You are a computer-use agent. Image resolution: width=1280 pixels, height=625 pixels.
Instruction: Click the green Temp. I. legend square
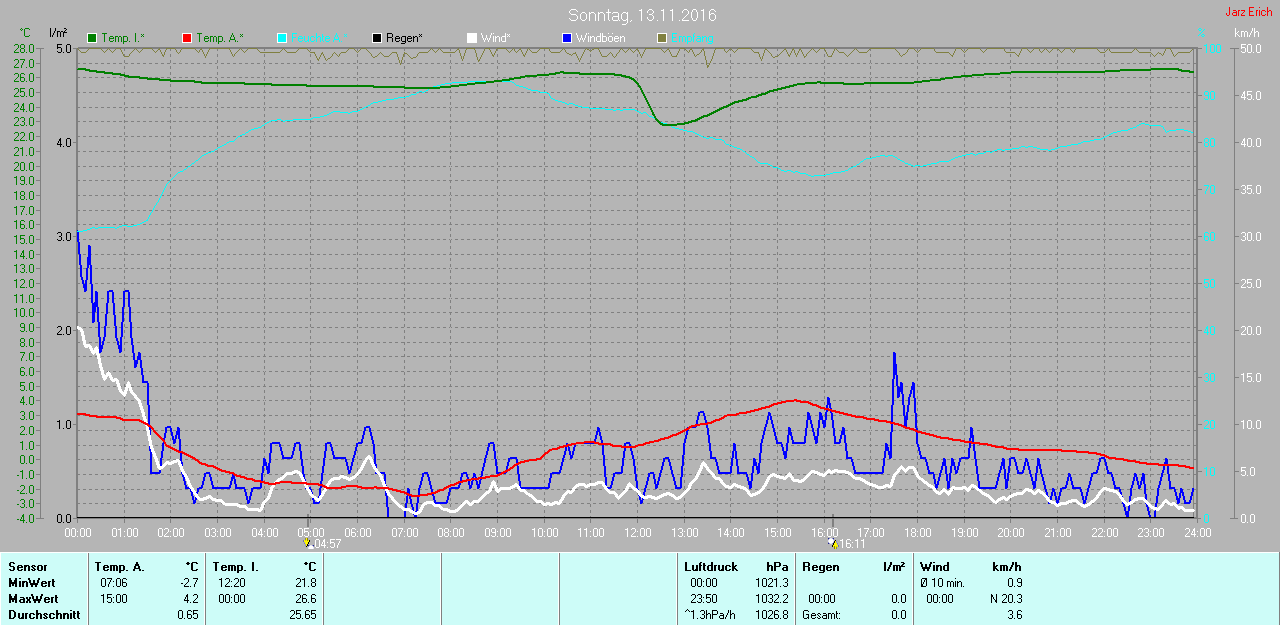(93, 38)
